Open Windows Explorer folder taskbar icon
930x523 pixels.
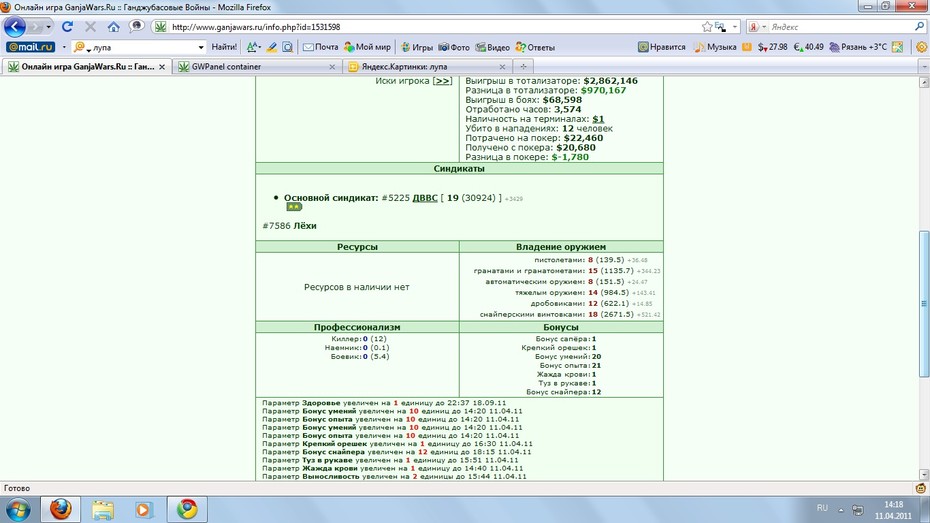click(103, 509)
